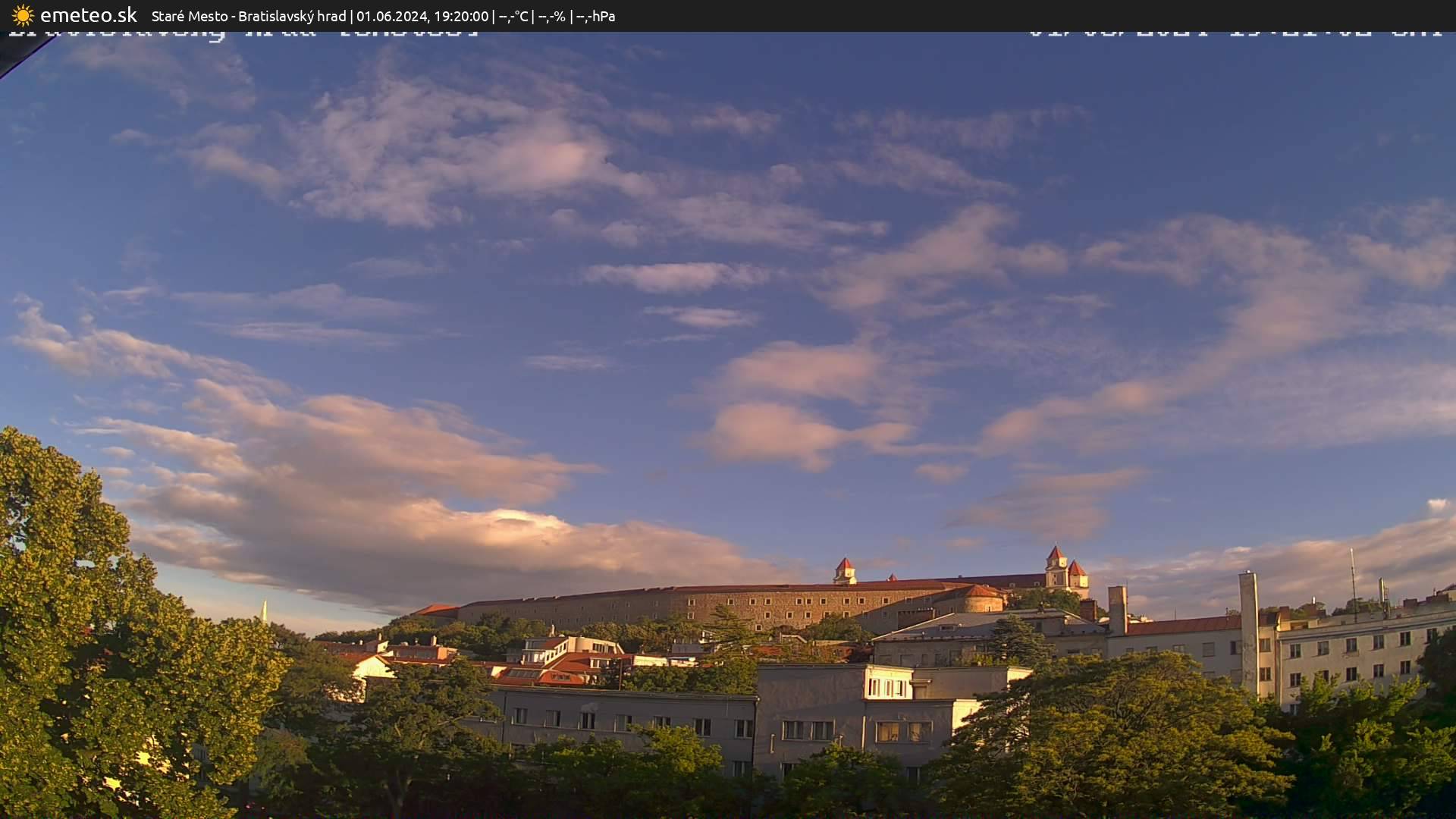The width and height of the screenshot is (1456, 819).
Task: Click the 01.06.2024 date in header
Action: pos(391,16)
